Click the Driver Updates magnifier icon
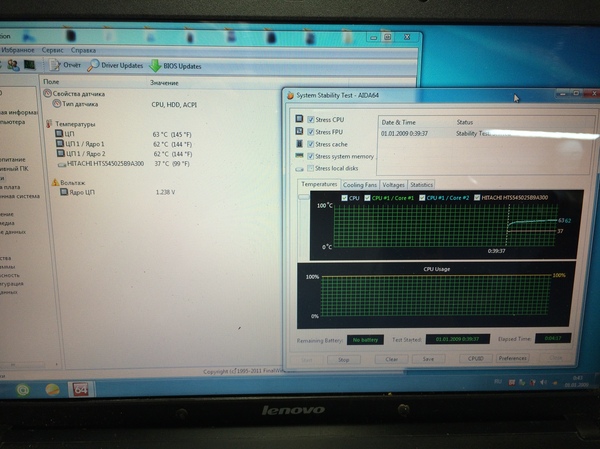 point(93,65)
